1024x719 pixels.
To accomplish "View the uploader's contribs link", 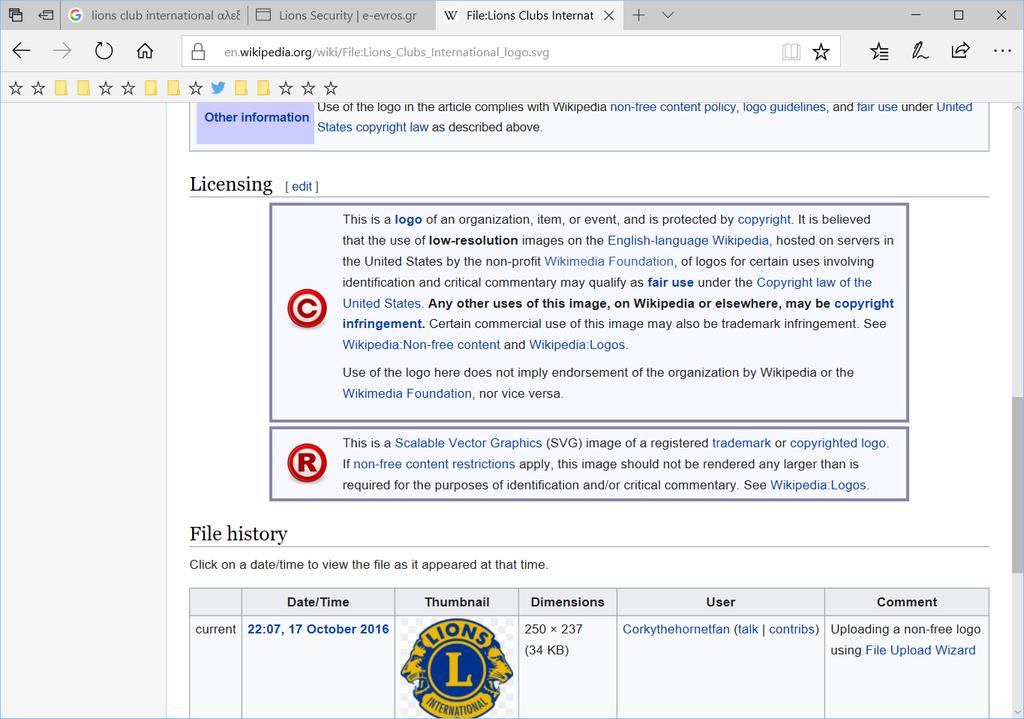I will point(792,629).
